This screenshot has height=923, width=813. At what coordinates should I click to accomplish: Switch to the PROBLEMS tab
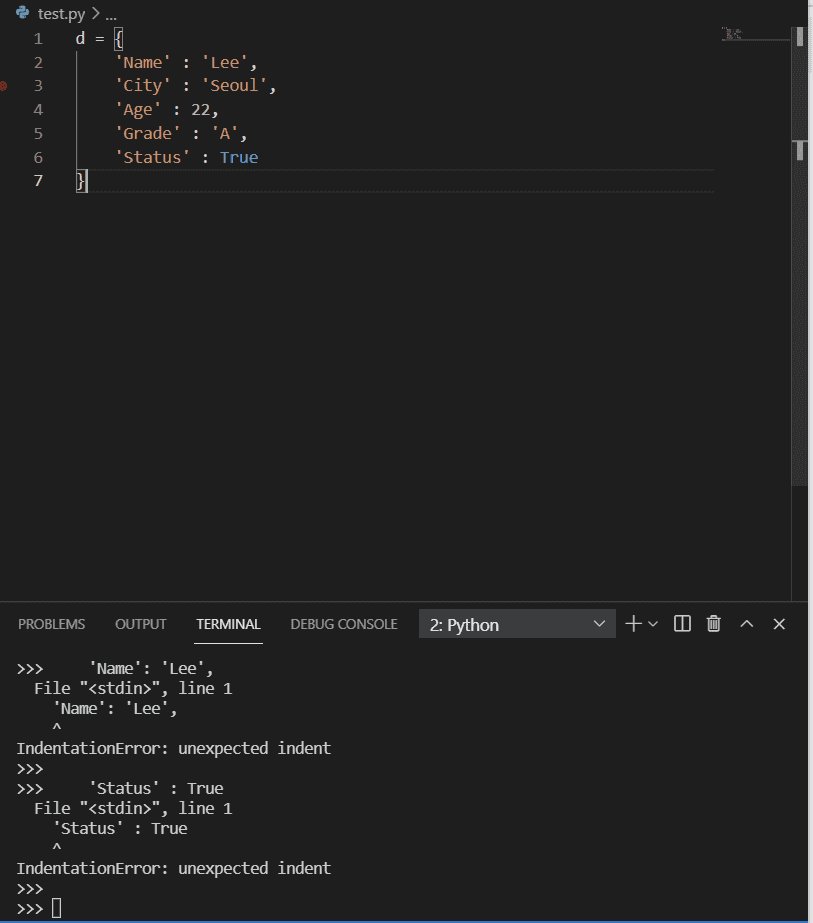pyautogui.click(x=51, y=624)
